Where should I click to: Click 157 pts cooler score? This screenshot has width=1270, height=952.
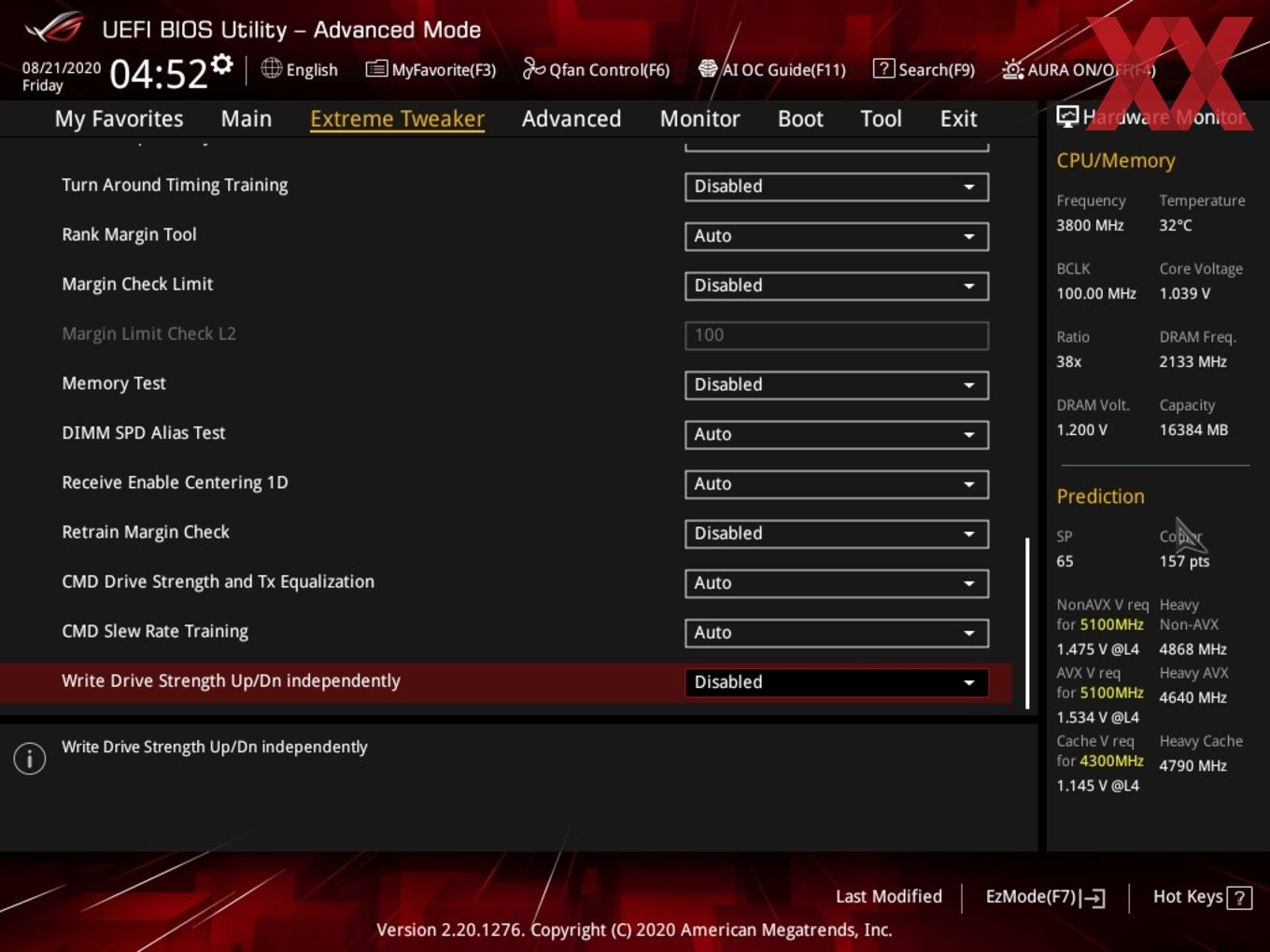coord(1184,562)
